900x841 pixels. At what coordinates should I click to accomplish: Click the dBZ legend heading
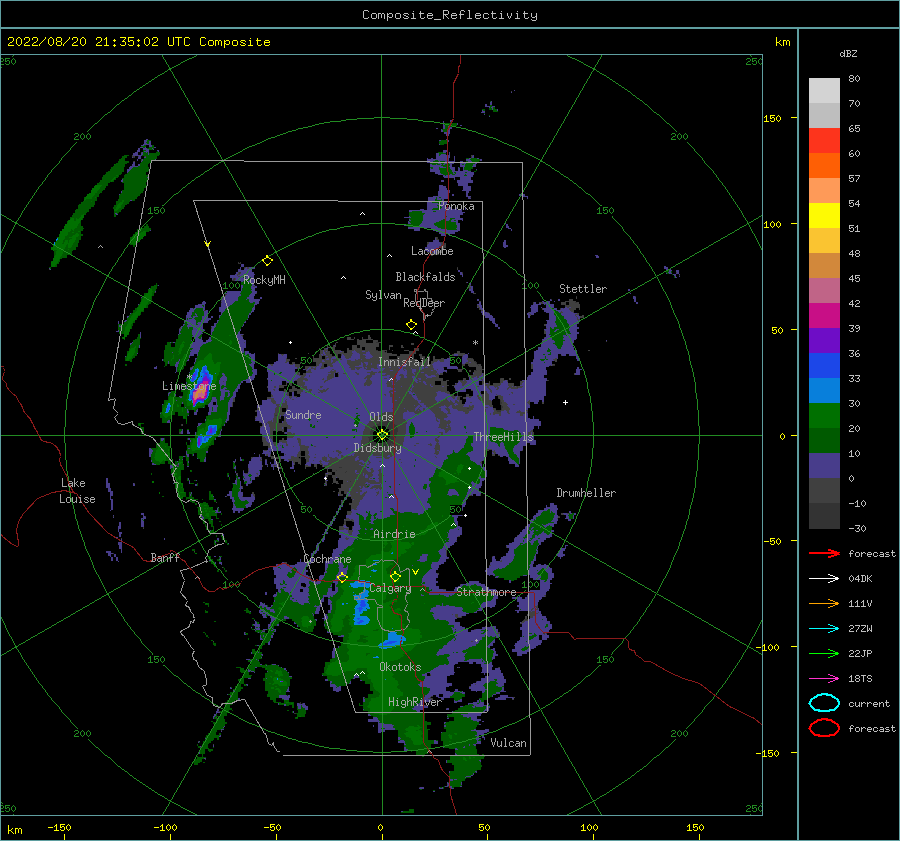tap(848, 53)
